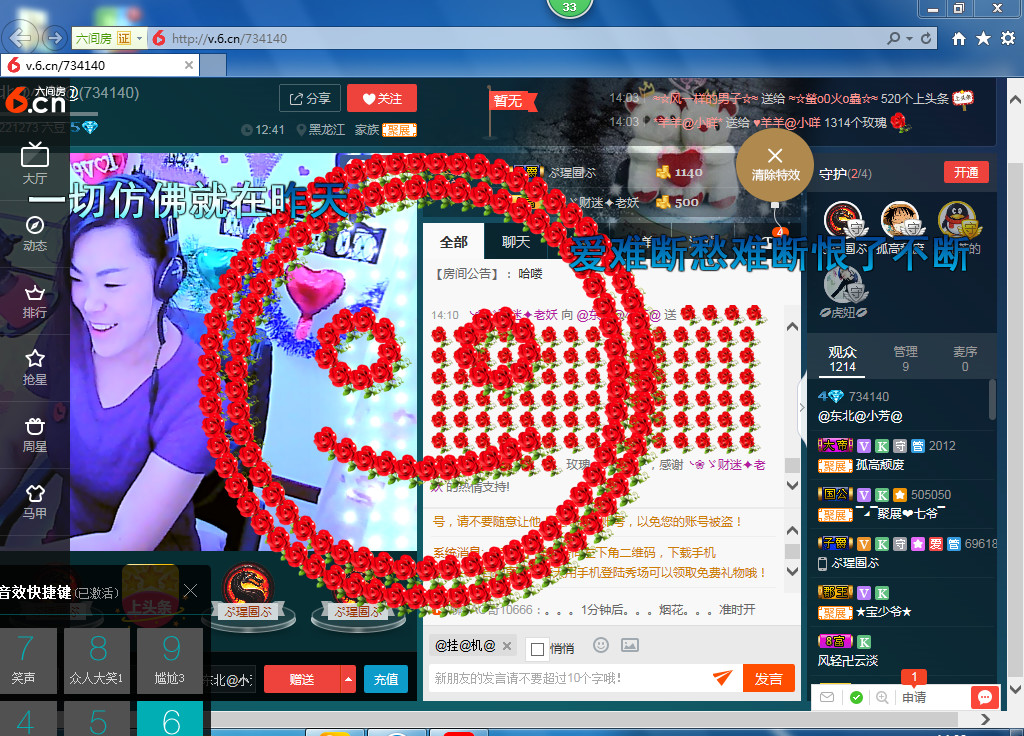The width and height of the screenshot is (1024, 736).
Task: Select the 观众 1214 audience tab
Action: [x=842, y=359]
